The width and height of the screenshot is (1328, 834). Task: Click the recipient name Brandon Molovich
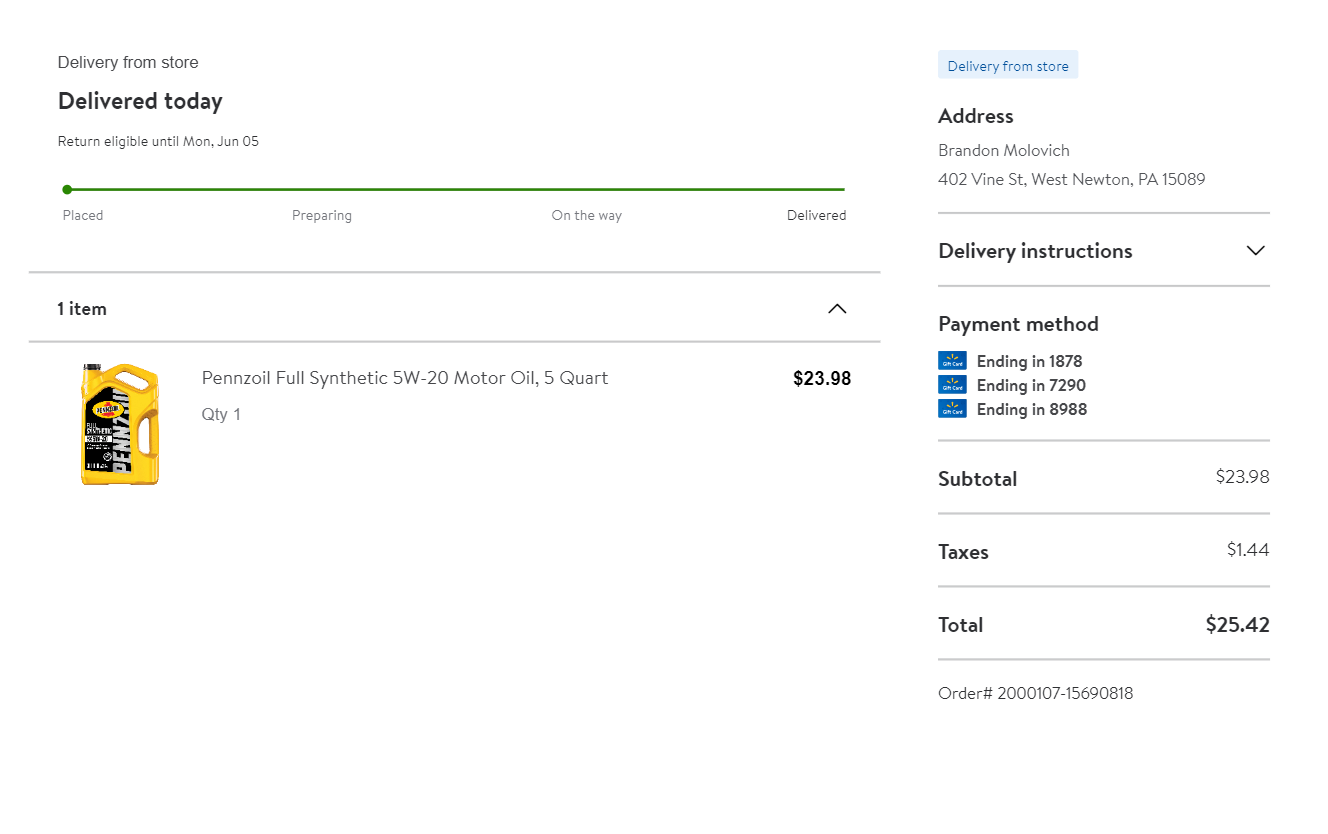[1004, 150]
